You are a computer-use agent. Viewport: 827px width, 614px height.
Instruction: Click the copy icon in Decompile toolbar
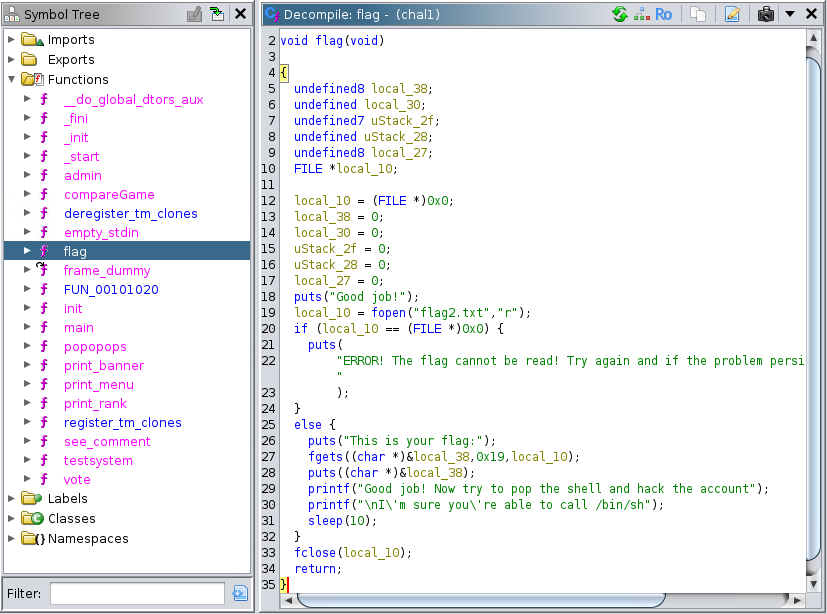click(697, 14)
